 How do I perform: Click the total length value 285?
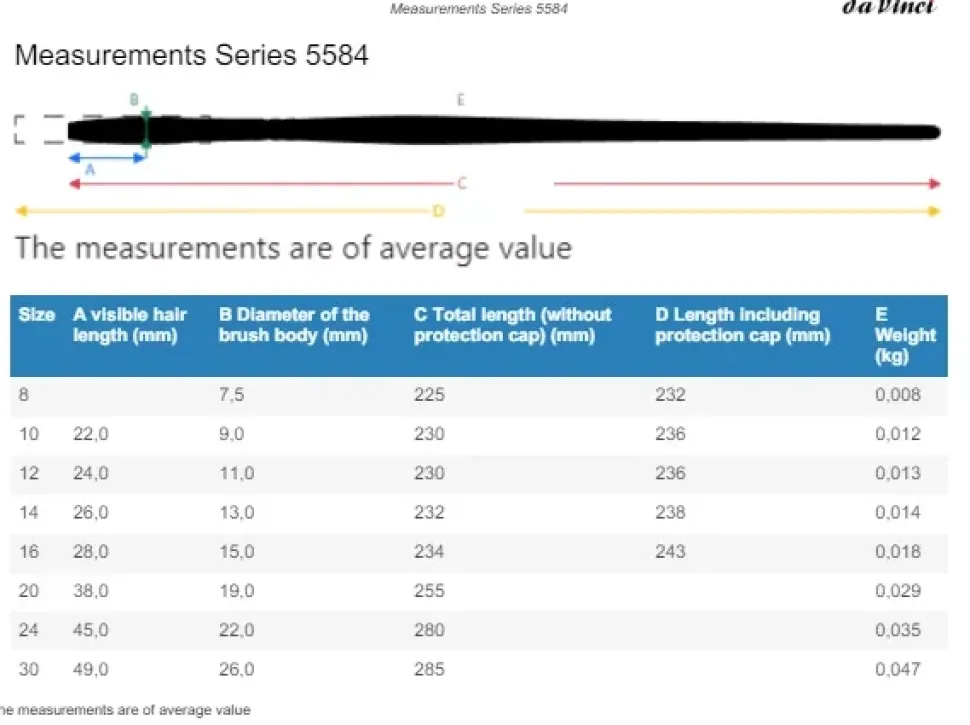[429, 669]
